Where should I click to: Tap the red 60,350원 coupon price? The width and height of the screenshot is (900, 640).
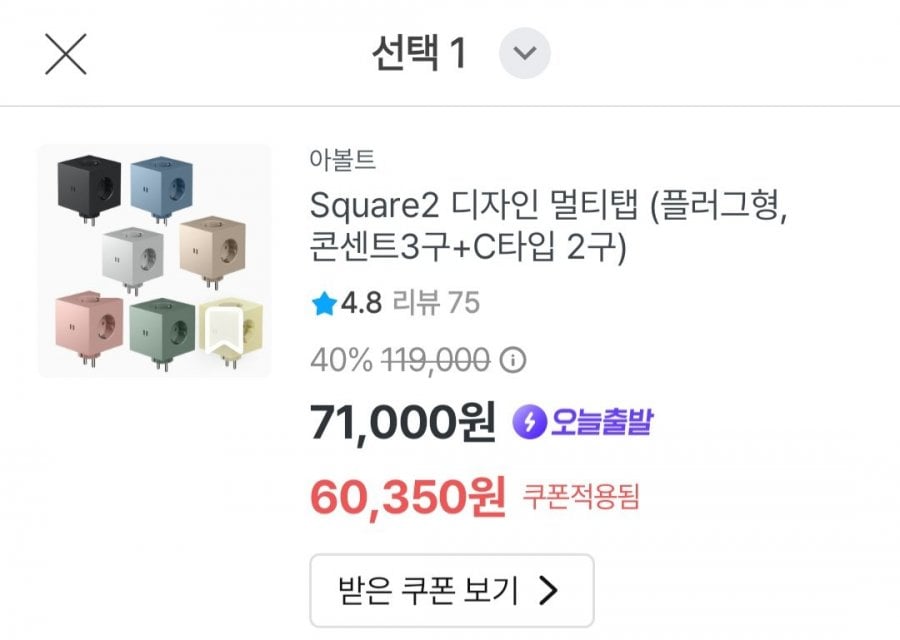point(407,496)
